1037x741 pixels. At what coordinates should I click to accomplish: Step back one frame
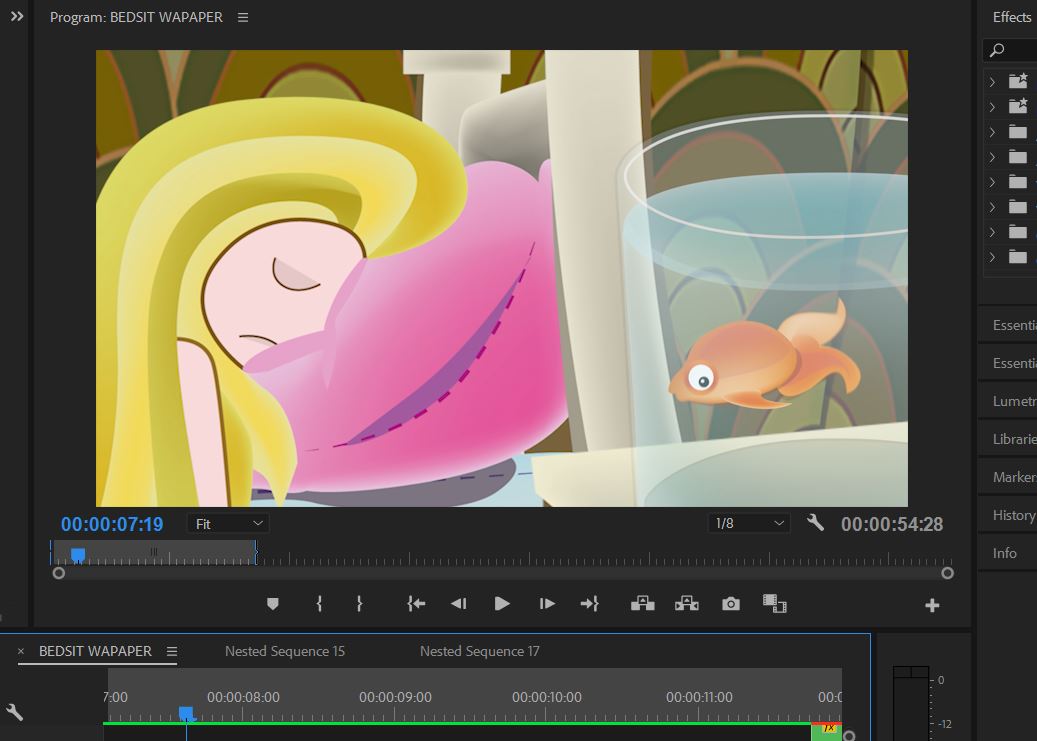pyautogui.click(x=458, y=603)
